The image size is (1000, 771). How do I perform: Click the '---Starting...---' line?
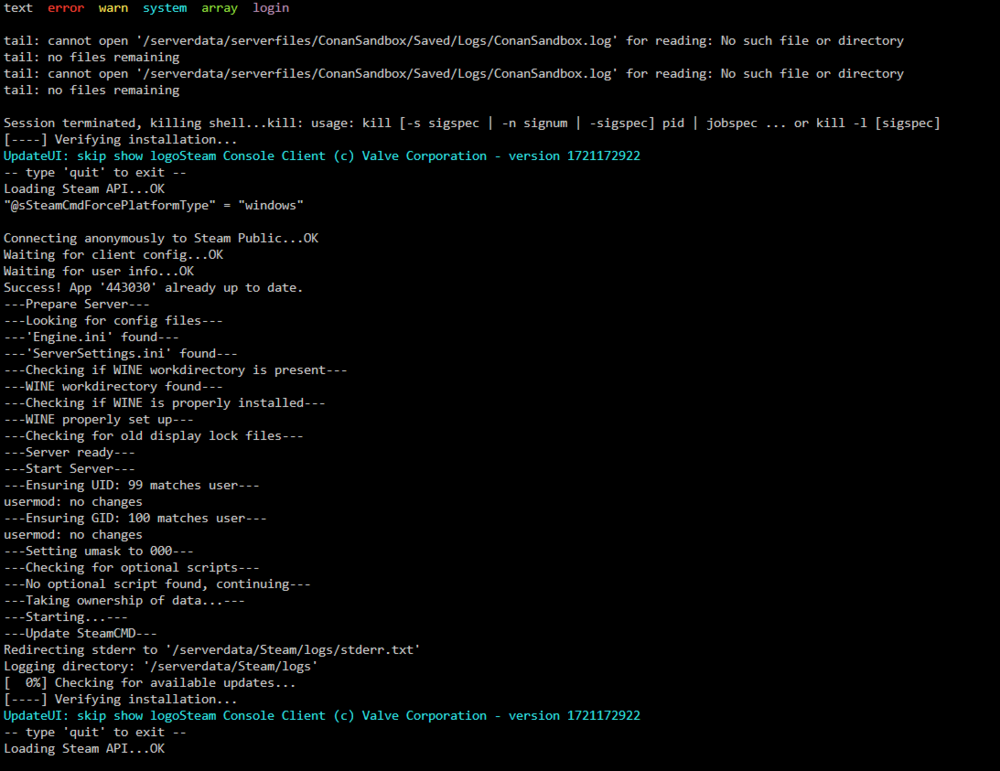click(66, 618)
